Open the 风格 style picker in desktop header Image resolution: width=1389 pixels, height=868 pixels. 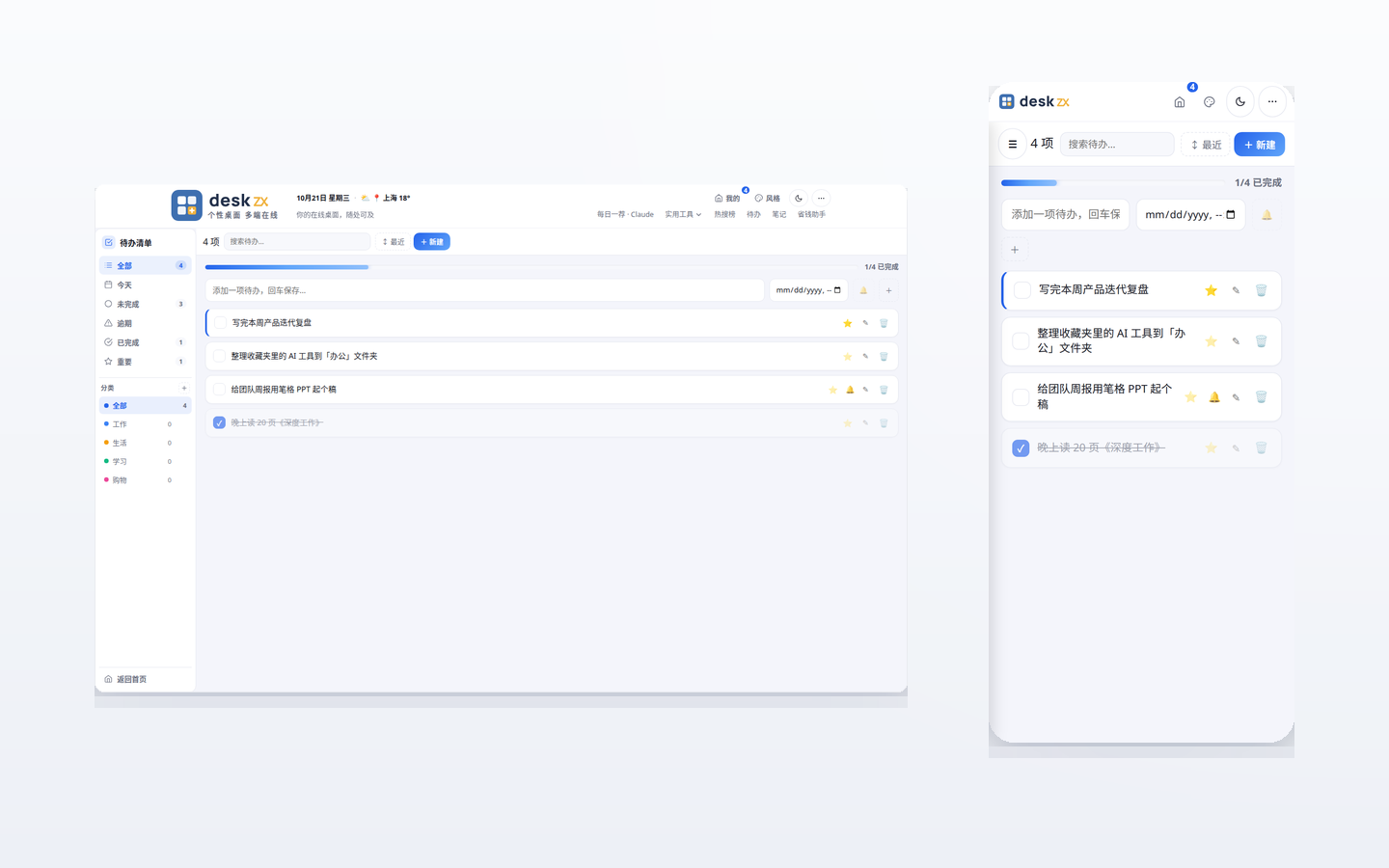[x=768, y=198]
